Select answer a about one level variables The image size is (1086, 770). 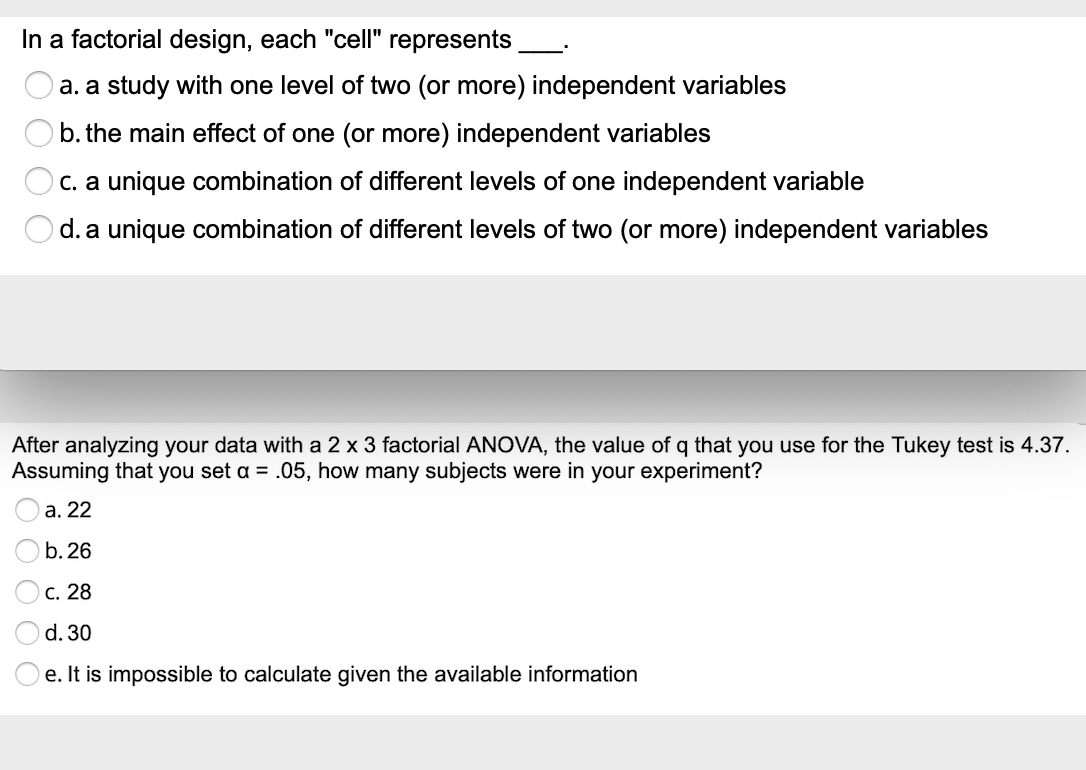tap(38, 86)
